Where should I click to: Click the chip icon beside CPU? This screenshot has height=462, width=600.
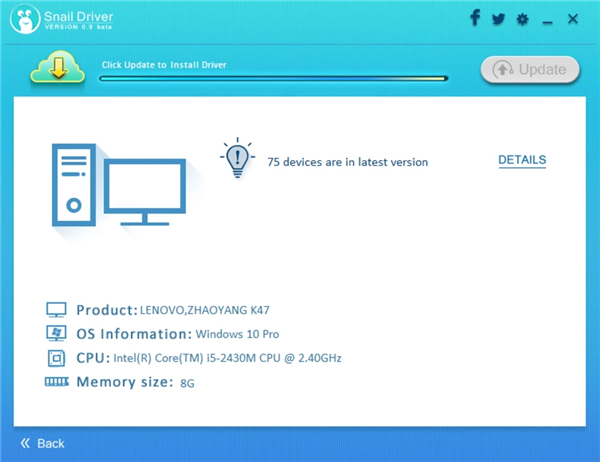tap(56, 357)
